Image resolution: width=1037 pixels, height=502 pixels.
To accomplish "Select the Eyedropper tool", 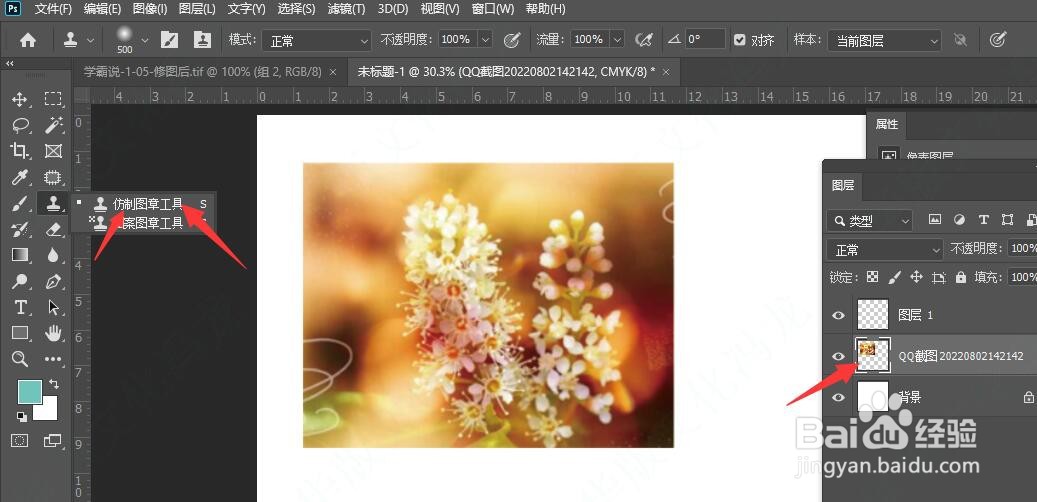I will (x=20, y=177).
